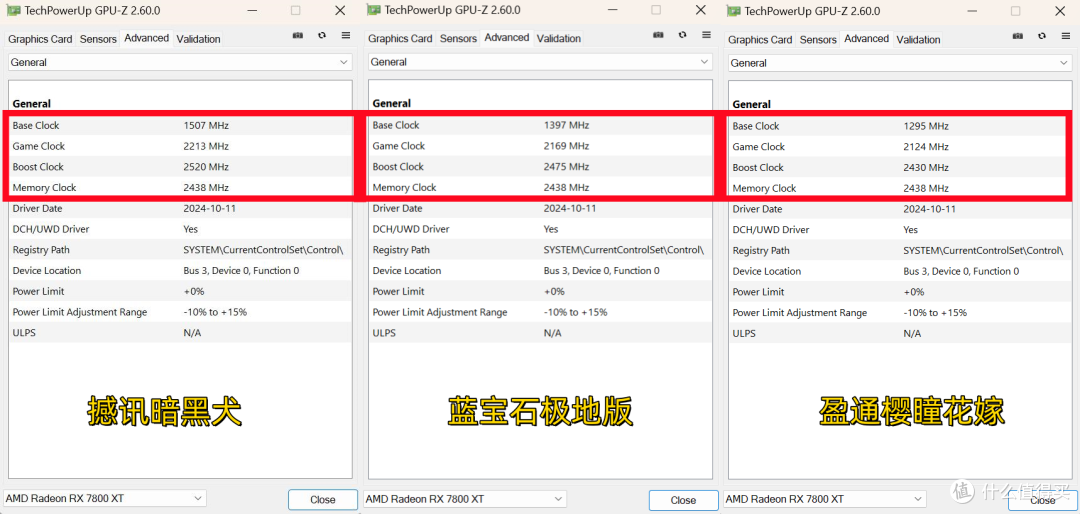Click Power Limit row in right window
This screenshot has width=1080, height=514.
click(x=900, y=291)
